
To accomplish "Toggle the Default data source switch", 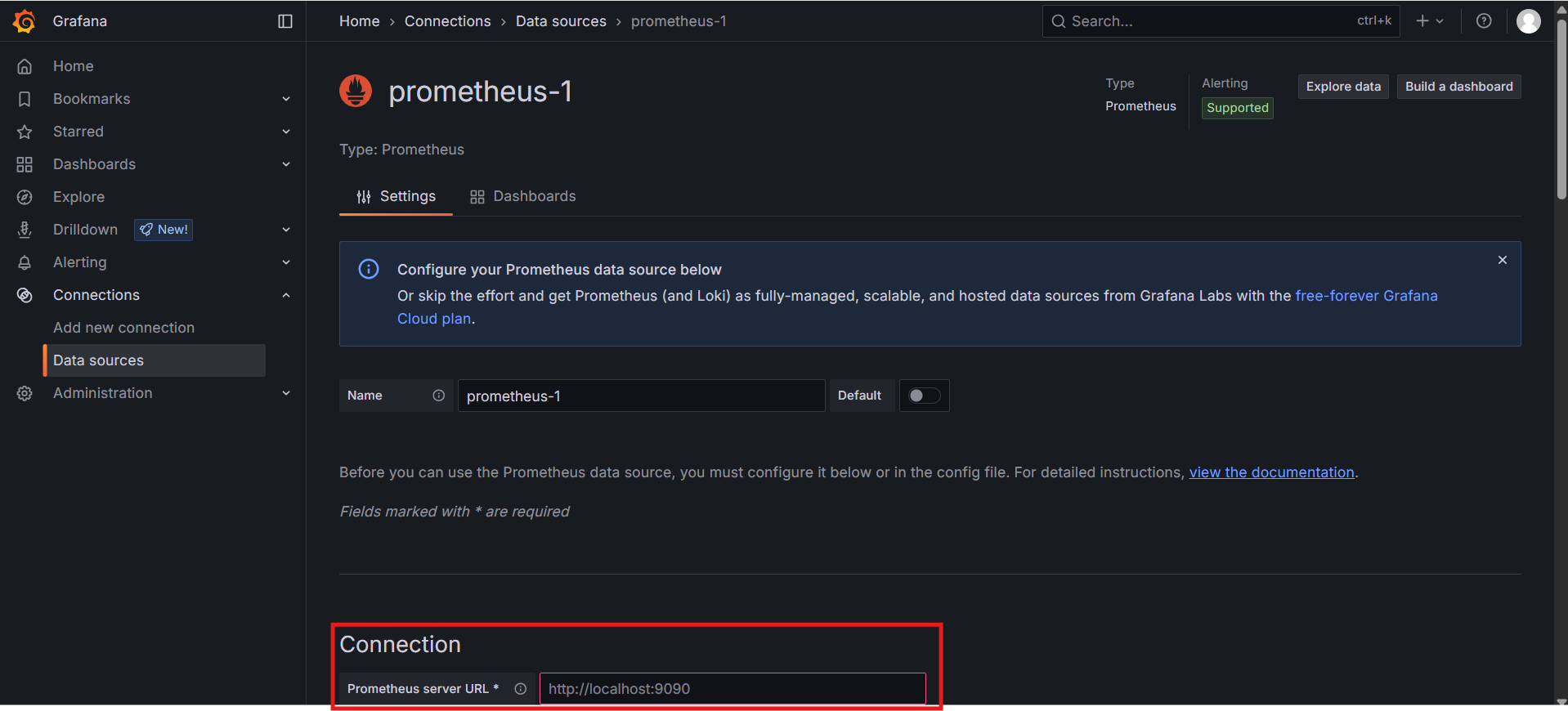I will (925, 396).
